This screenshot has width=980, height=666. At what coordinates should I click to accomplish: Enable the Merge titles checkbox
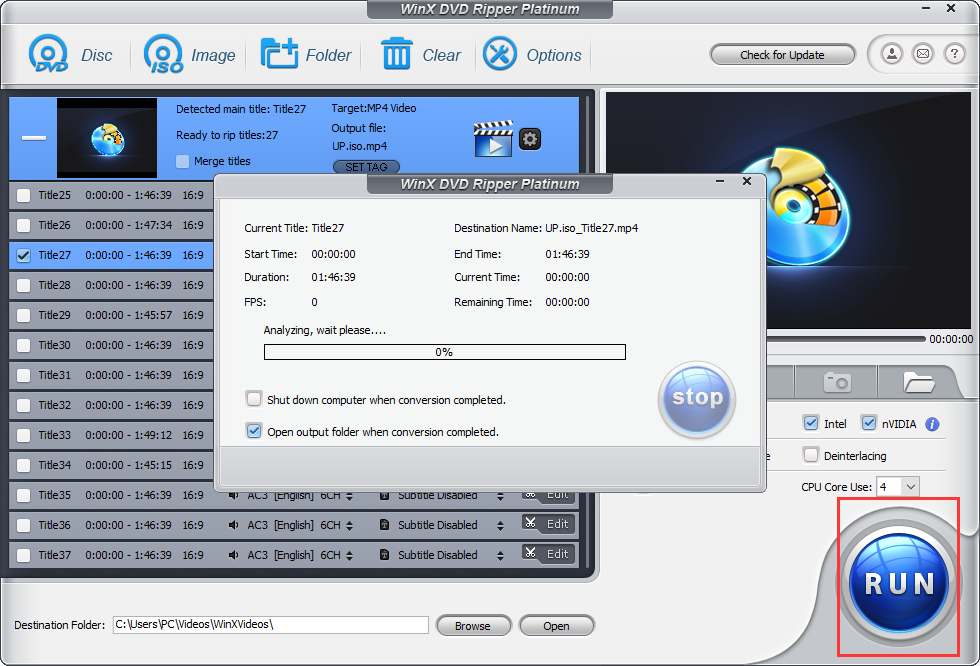[182, 161]
